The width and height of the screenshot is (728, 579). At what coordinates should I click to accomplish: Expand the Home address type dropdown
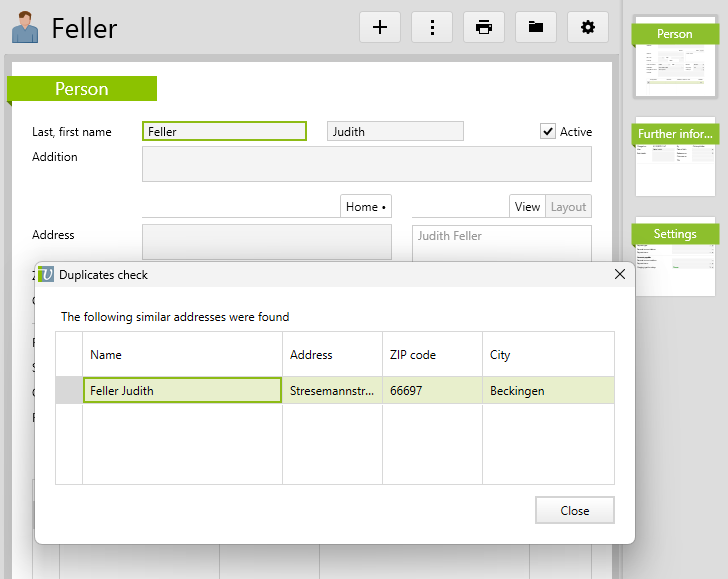(x=366, y=207)
